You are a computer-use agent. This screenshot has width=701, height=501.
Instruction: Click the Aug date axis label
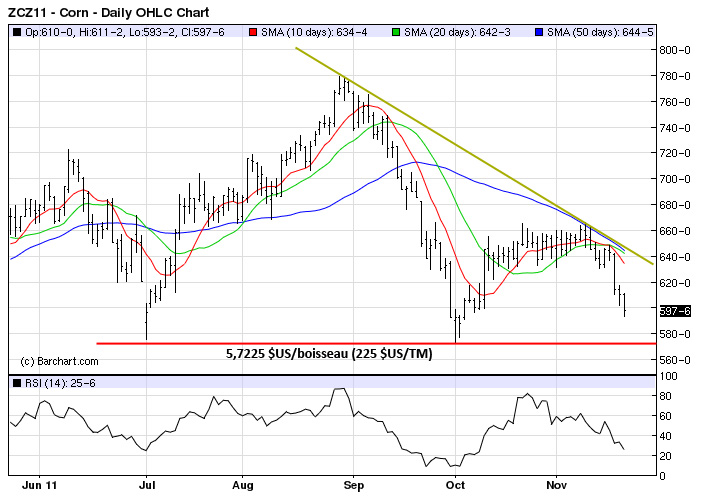(x=243, y=485)
